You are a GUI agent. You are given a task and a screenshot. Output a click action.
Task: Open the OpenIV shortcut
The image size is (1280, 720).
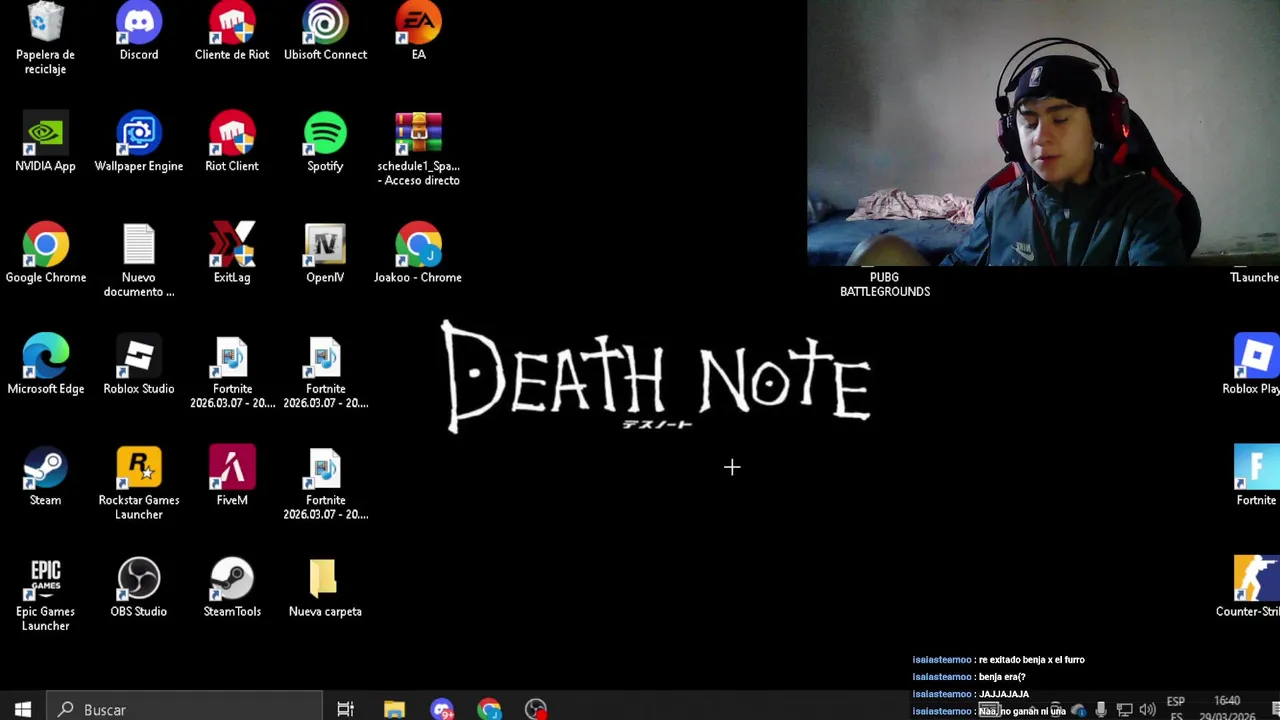tap(325, 254)
